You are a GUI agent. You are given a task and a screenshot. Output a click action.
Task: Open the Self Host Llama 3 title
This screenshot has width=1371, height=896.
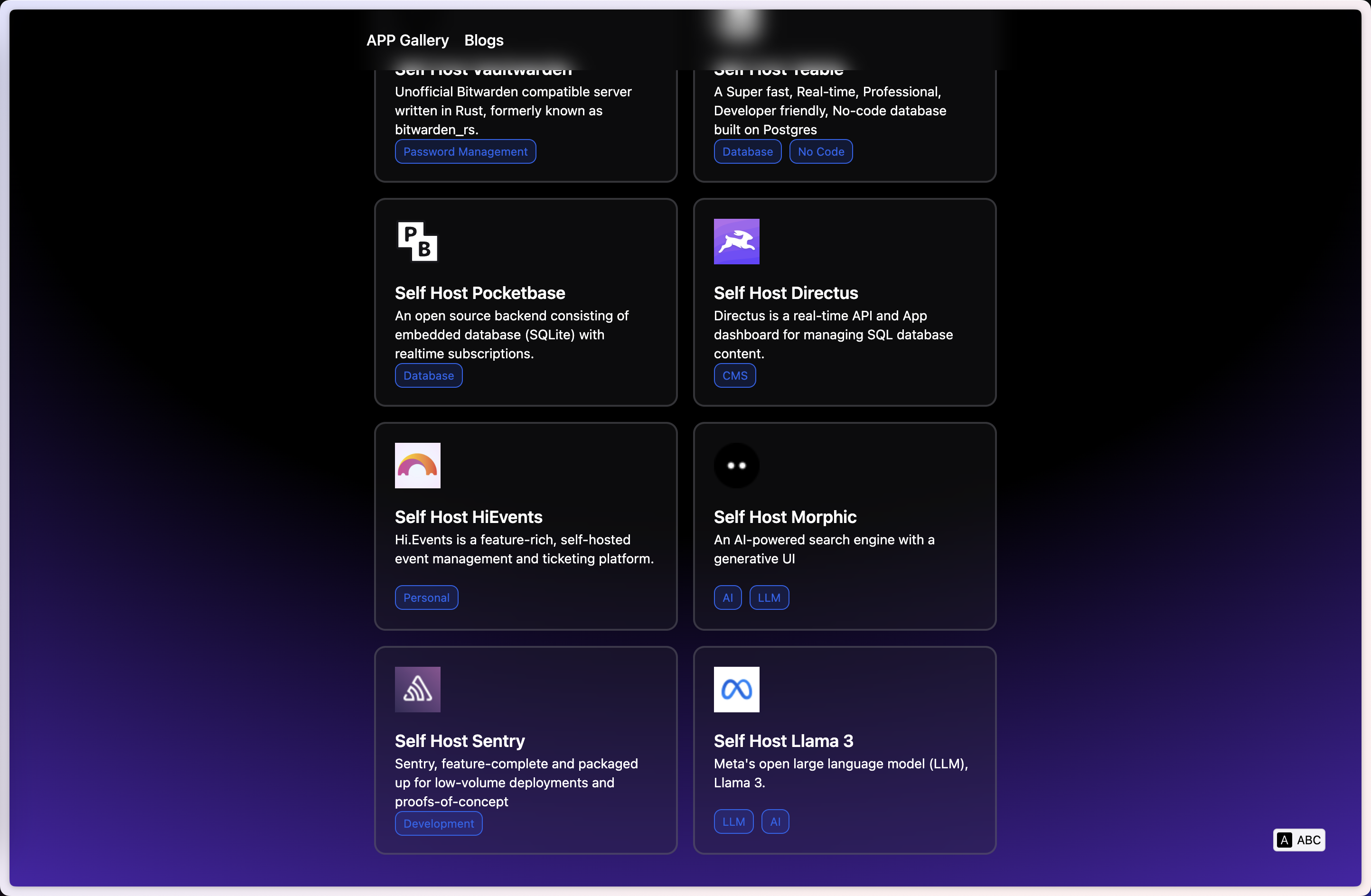pyautogui.click(x=783, y=740)
